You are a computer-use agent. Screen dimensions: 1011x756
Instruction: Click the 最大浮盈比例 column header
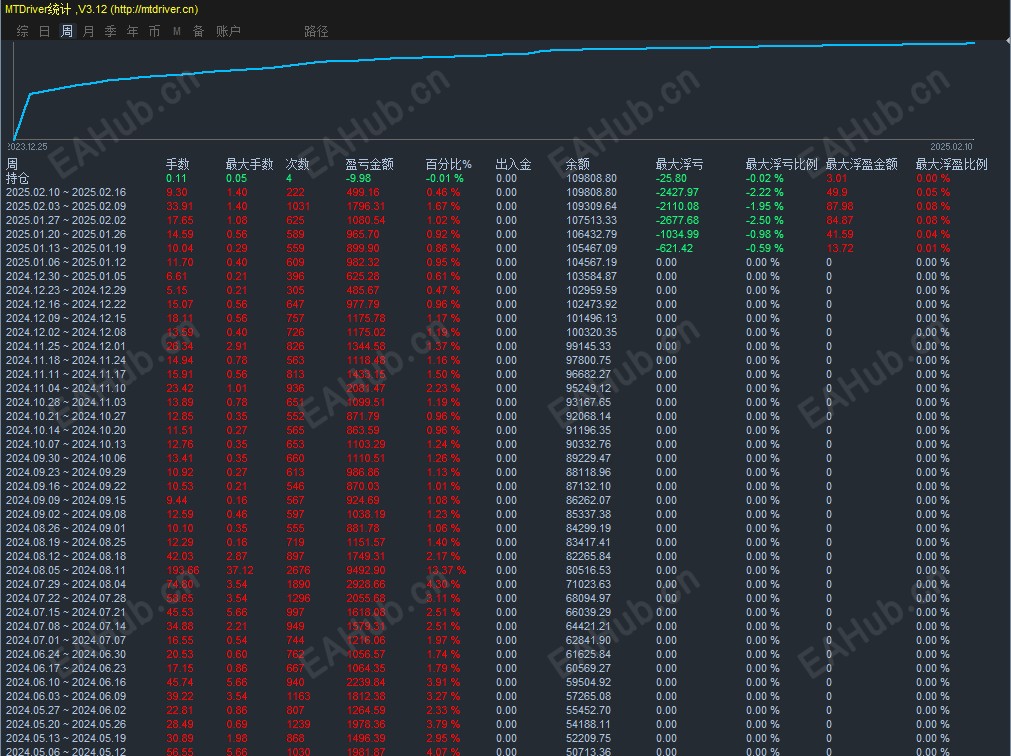point(952,164)
